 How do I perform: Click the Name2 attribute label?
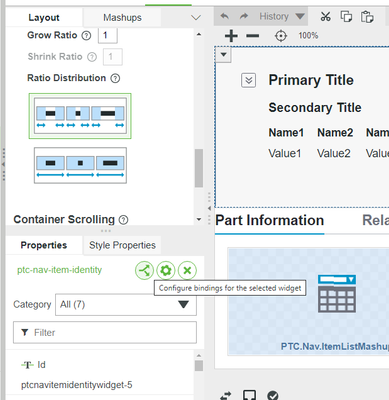[x=335, y=133]
